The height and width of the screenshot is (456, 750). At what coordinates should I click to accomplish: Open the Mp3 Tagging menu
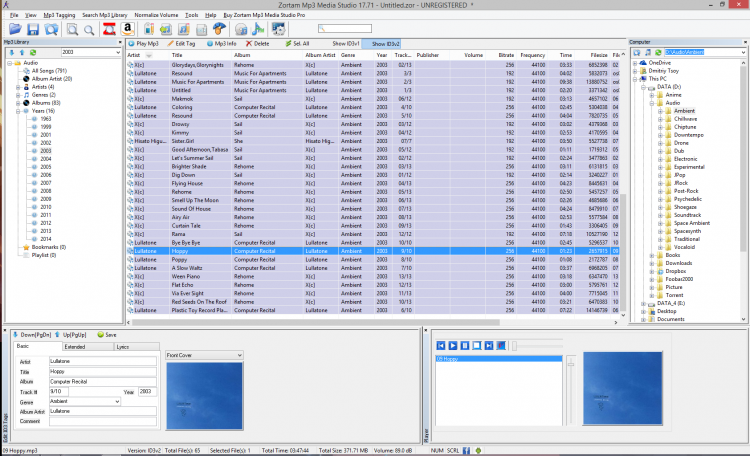coord(59,15)
